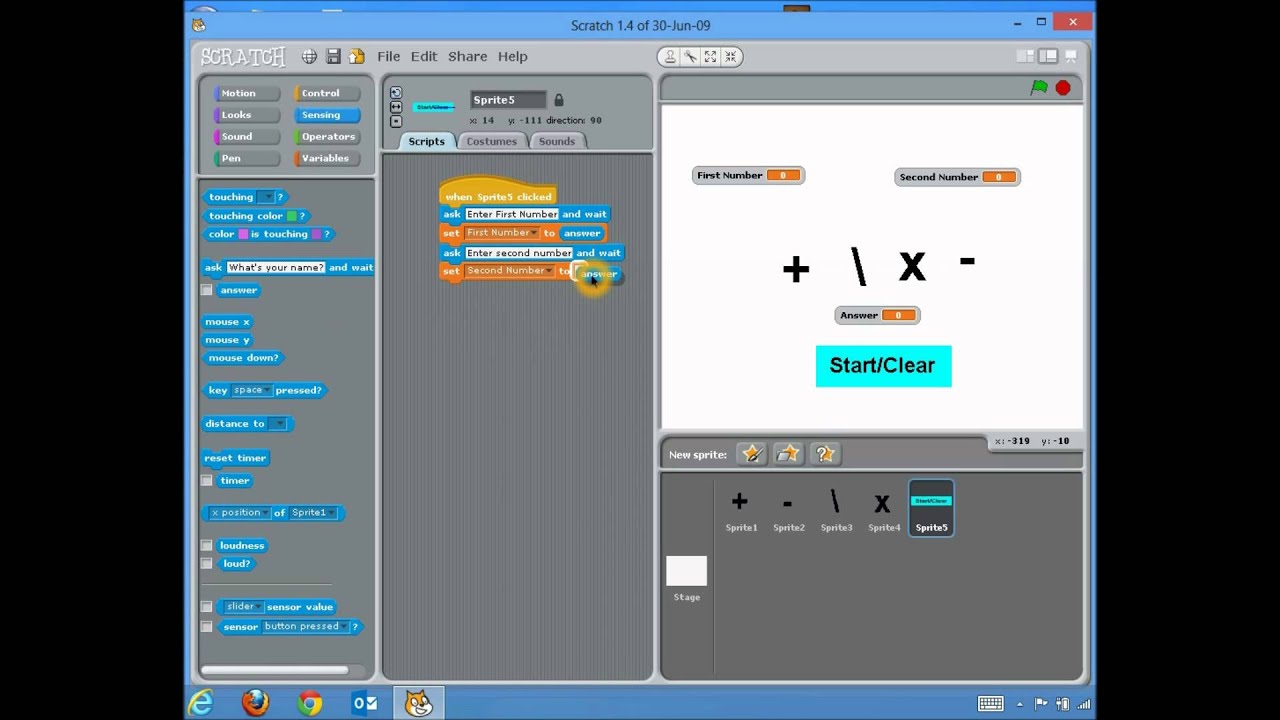
Task: Toggle the answer reporter checkbox
Action: click(x=207, y=290)
